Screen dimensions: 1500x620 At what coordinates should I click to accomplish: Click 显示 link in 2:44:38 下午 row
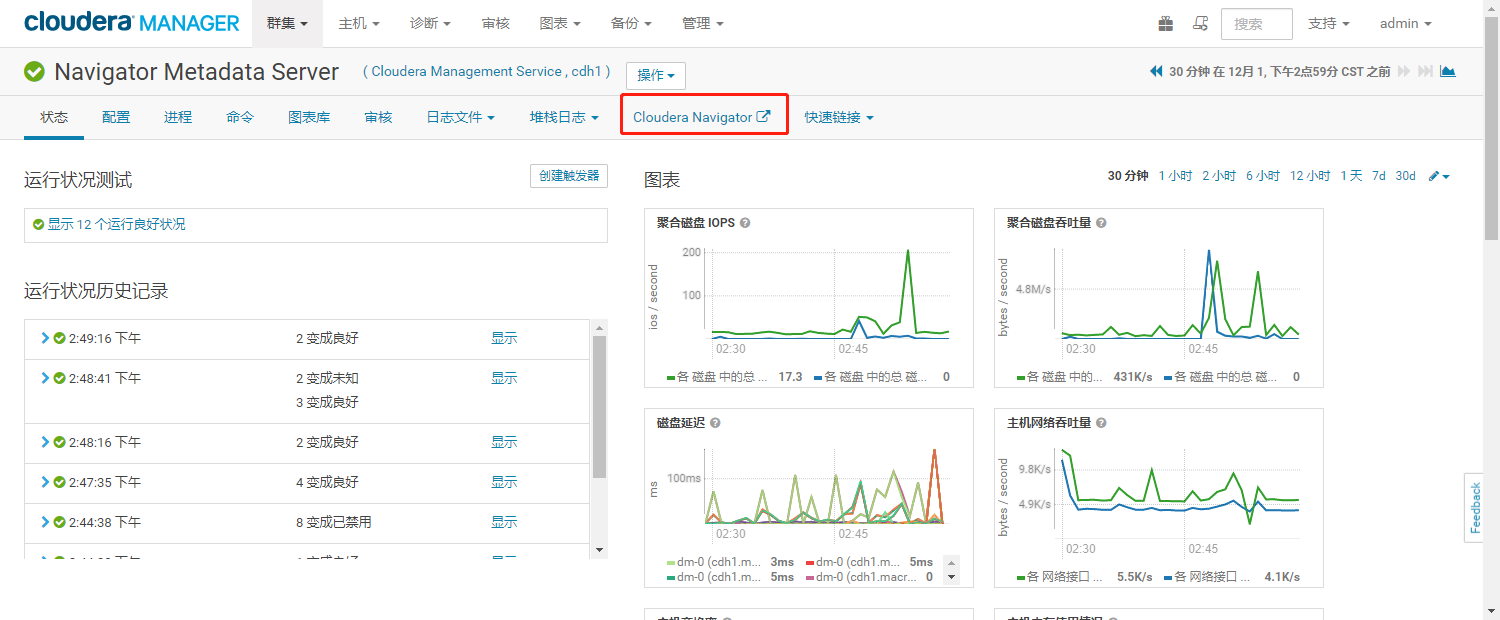coord(504,522)
